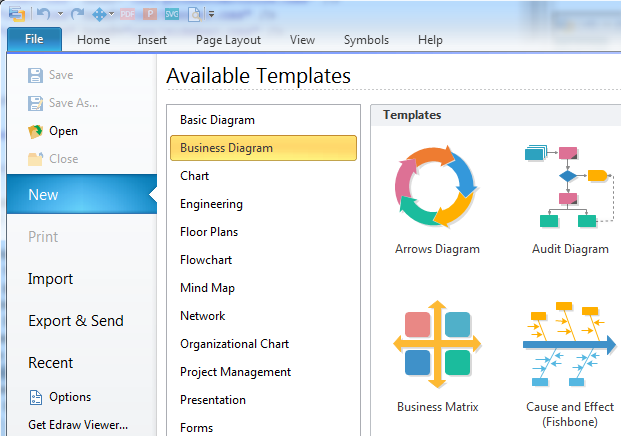Open the Undo history dropdown arrow
Screen dimensions: 621x436
click(59, 14)
